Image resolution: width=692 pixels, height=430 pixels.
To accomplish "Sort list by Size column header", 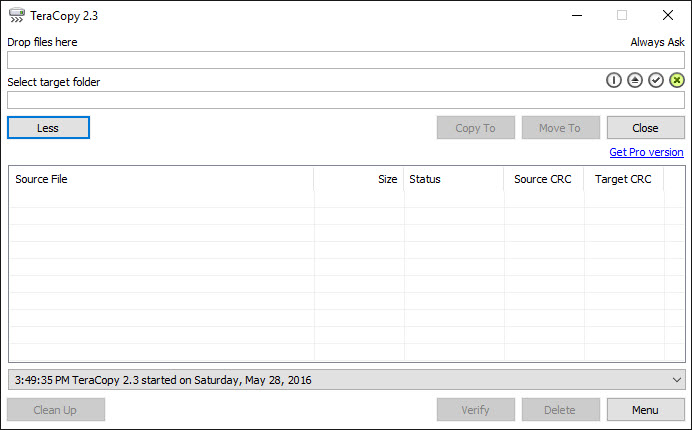I will [360, 179].
